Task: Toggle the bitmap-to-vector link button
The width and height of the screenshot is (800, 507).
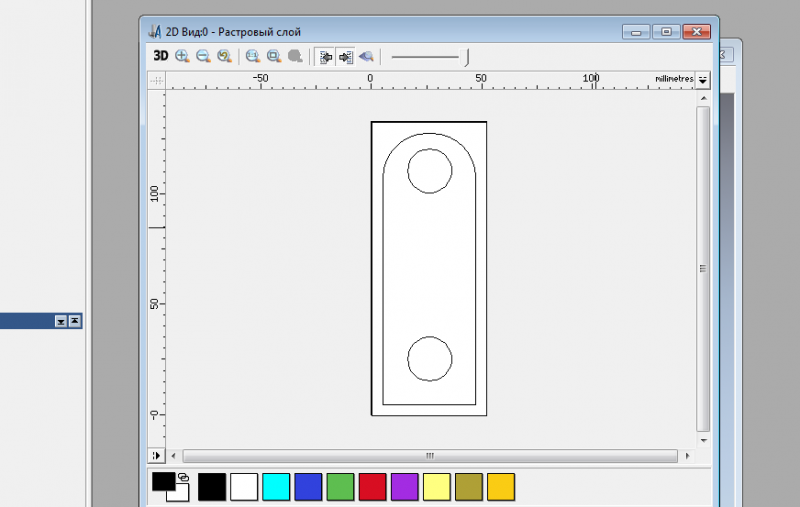Action: [x=324, y=57]
